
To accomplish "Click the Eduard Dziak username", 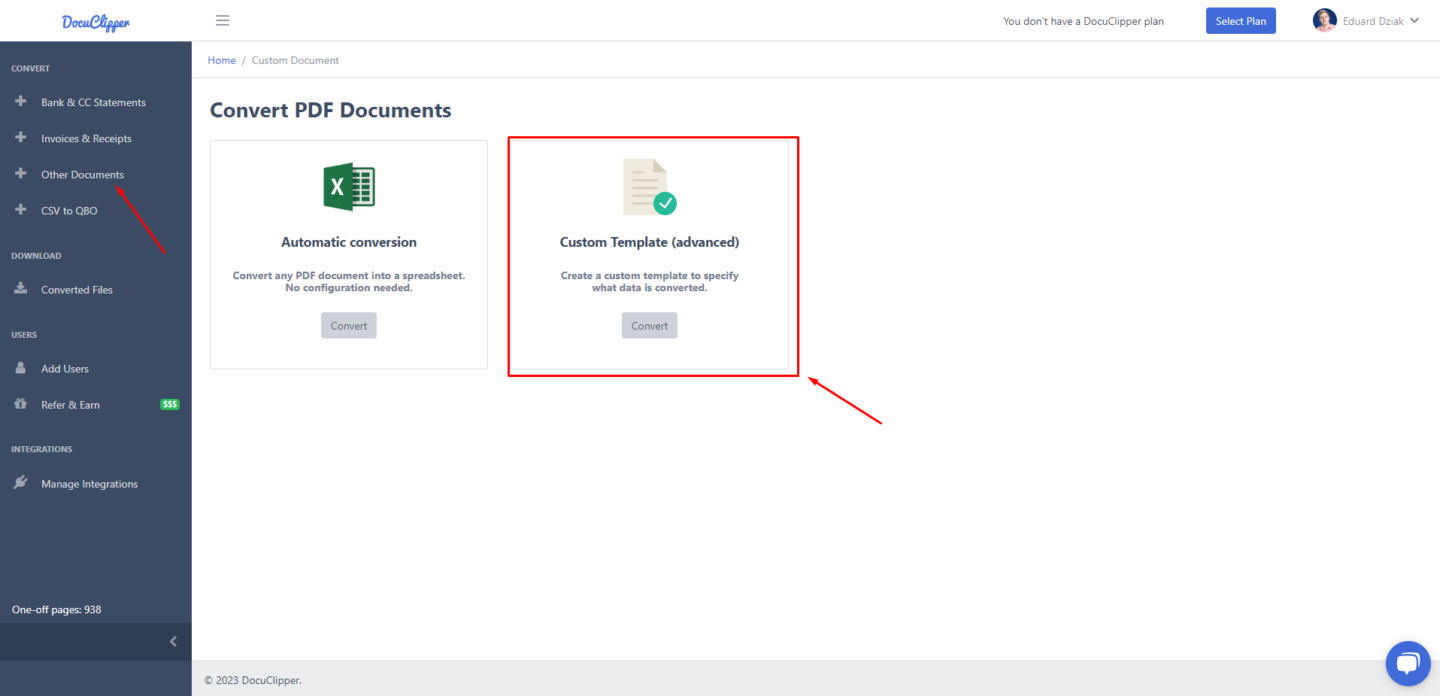I will pos(1373,20).
